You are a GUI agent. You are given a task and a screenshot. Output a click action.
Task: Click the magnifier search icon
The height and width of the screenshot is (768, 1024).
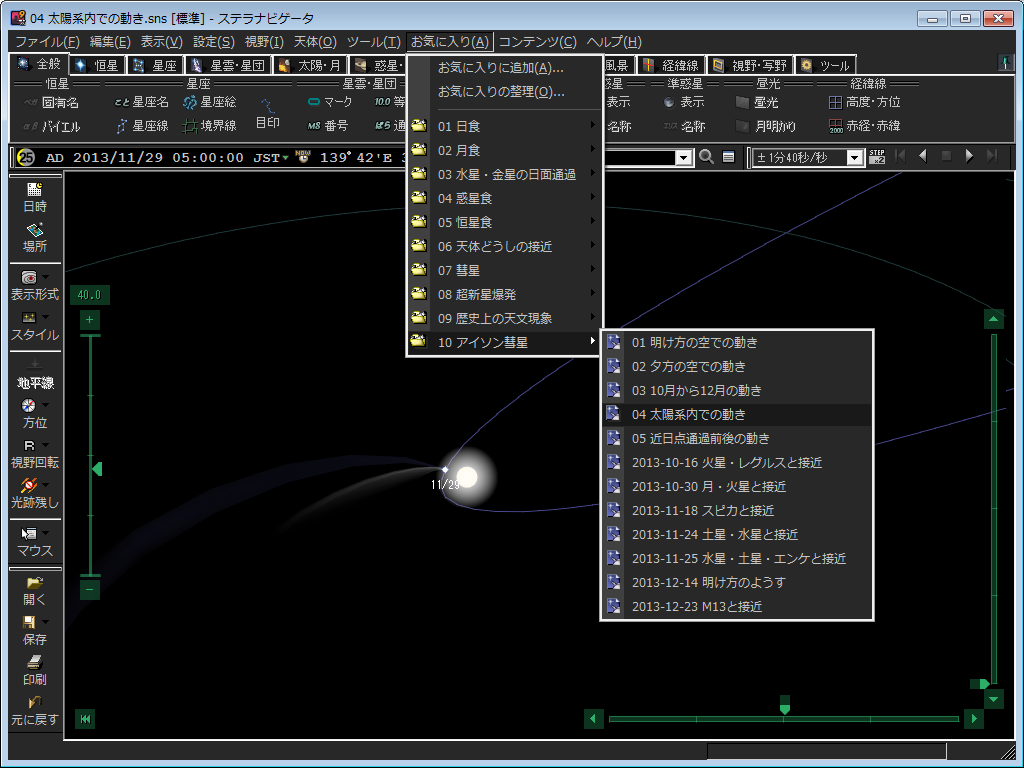click(x=706, y=157)
